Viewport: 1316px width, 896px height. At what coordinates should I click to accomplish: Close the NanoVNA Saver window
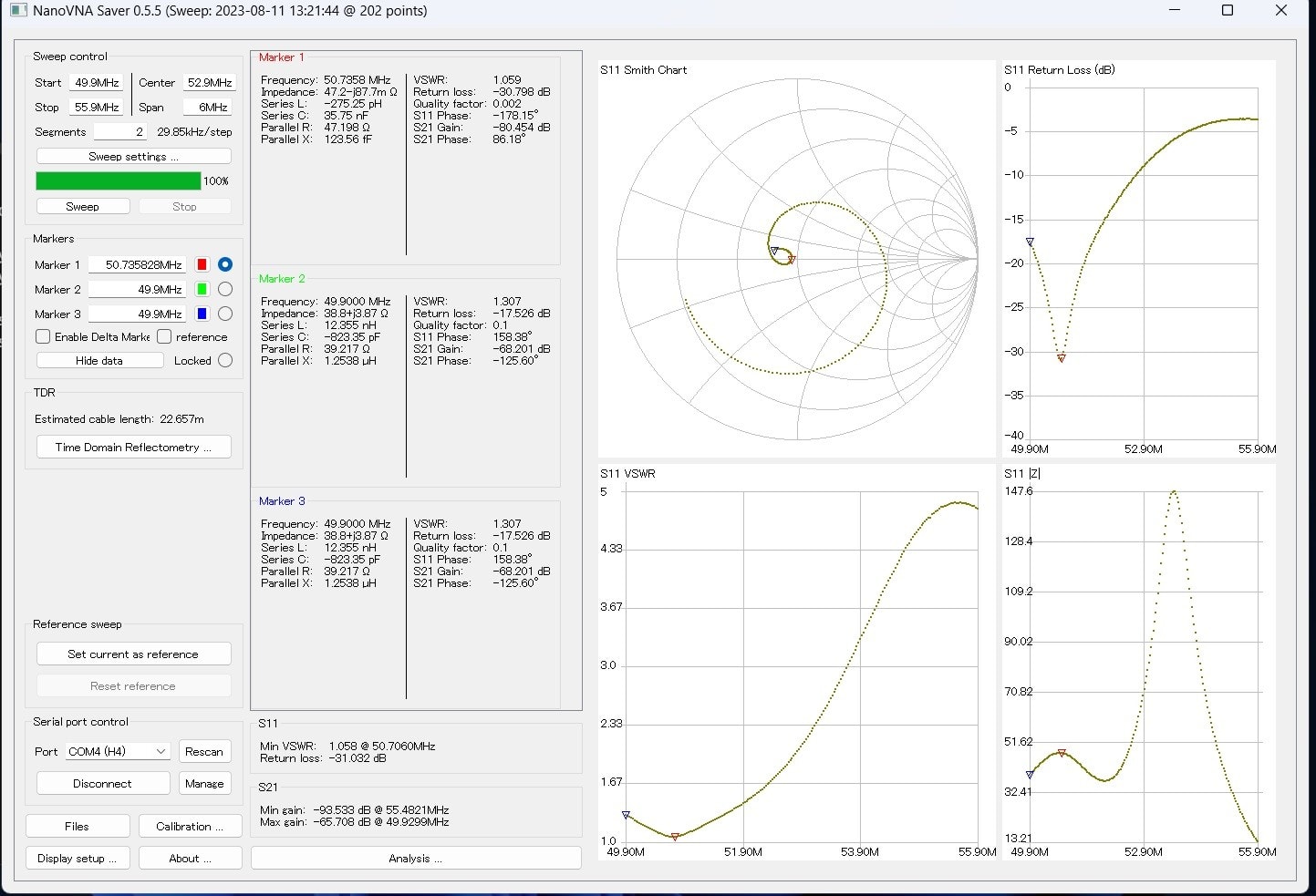coord(1280,11)
